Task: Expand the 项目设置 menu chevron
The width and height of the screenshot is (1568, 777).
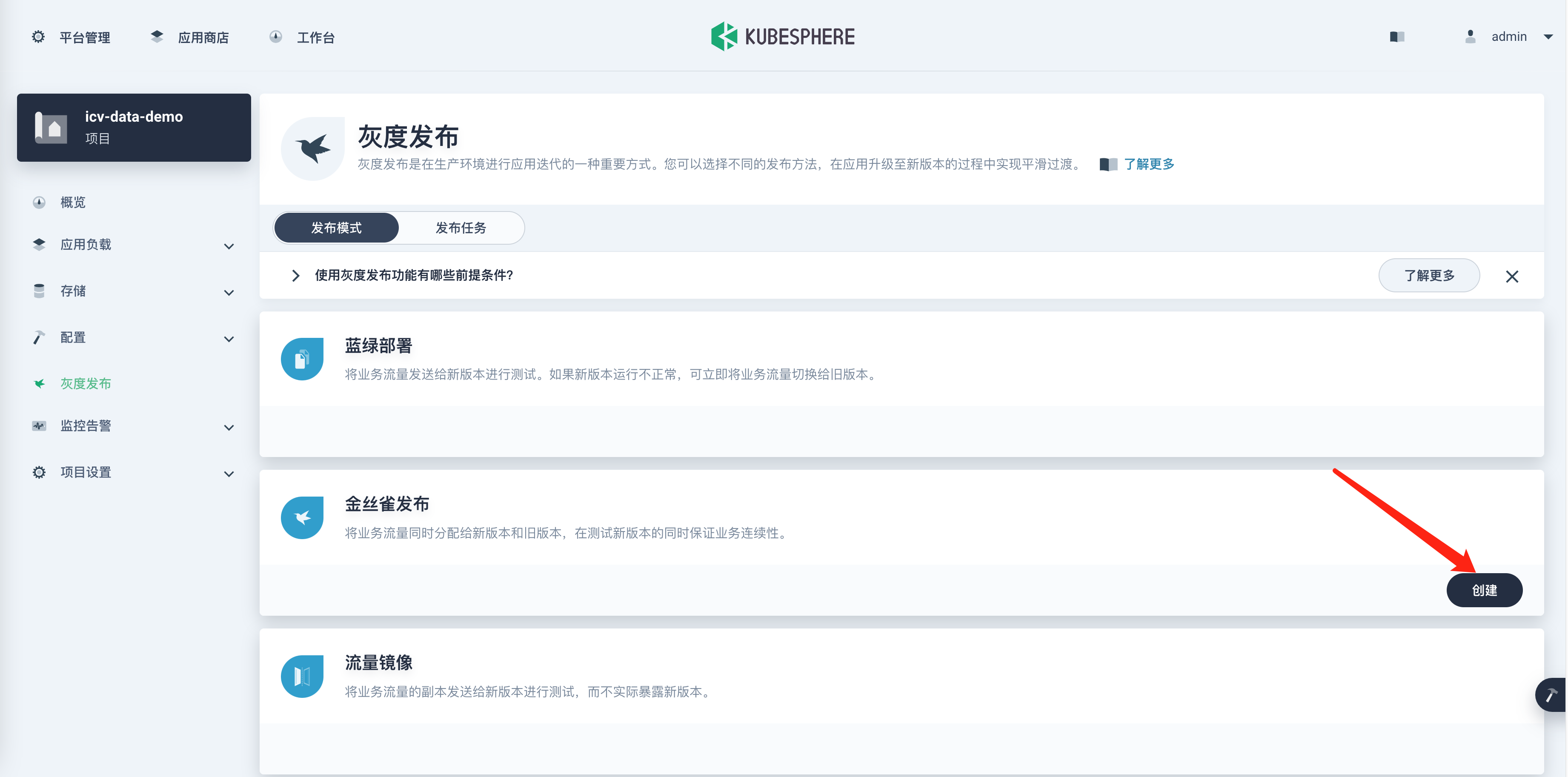Action: click(229, 473)
